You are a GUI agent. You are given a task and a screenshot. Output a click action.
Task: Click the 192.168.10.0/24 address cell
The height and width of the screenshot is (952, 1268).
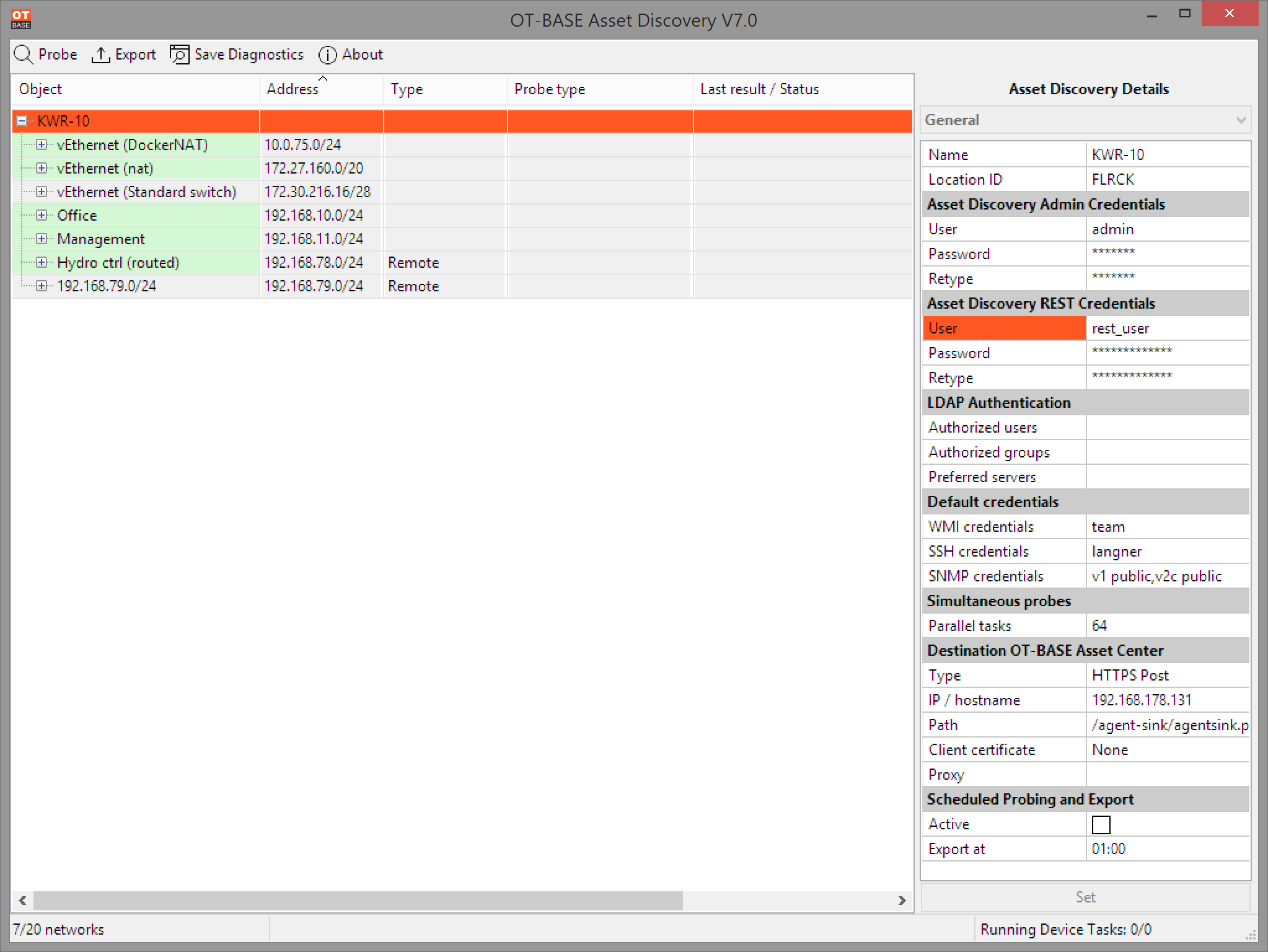click(x=322, y=215)
